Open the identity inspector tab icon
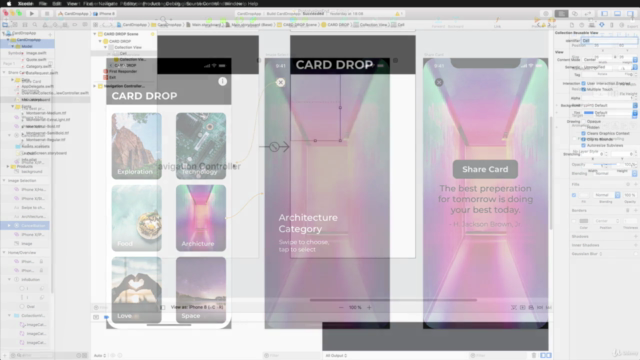 coord(592,25)
